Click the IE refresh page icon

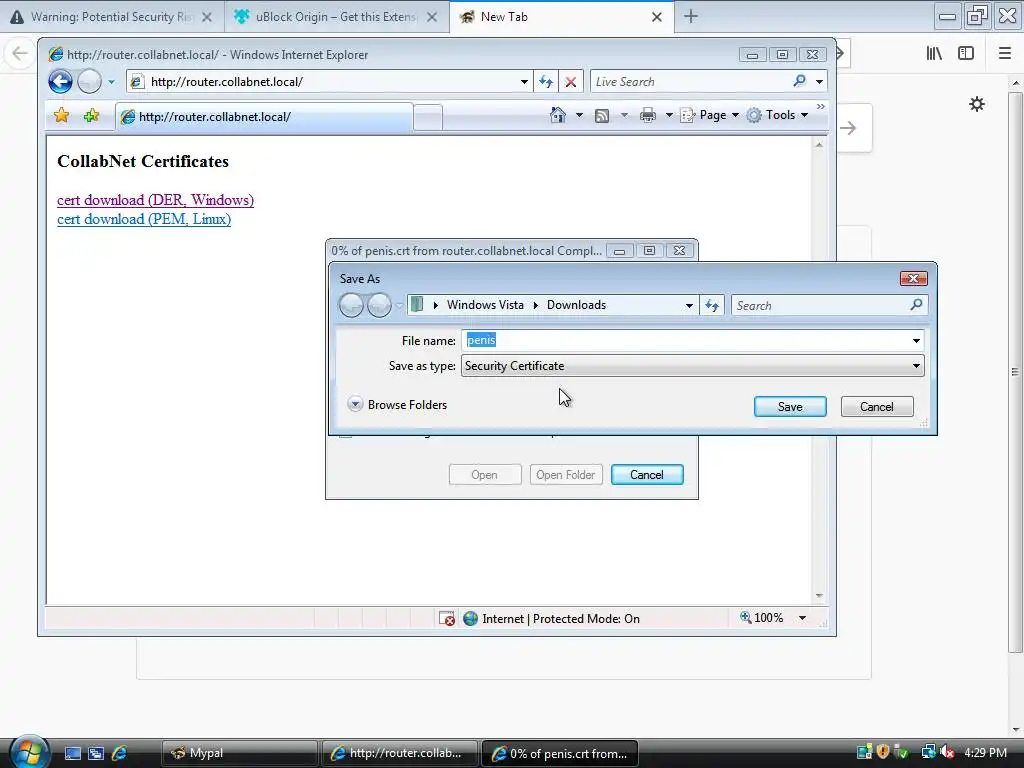pos(546,82)
